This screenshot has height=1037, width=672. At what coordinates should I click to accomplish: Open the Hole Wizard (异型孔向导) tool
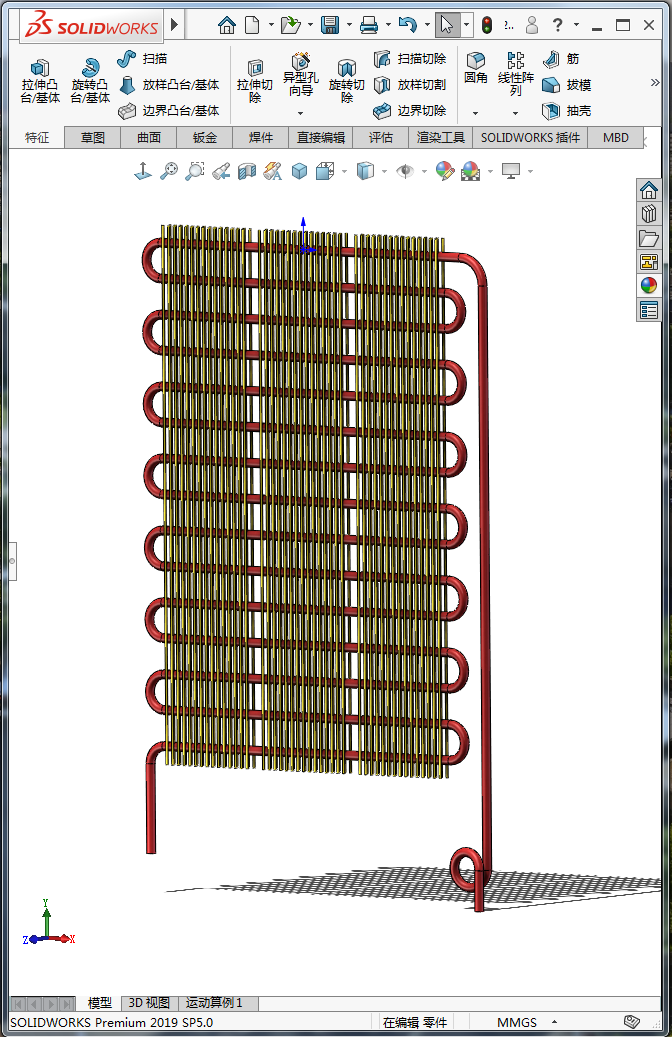[300, 74]
